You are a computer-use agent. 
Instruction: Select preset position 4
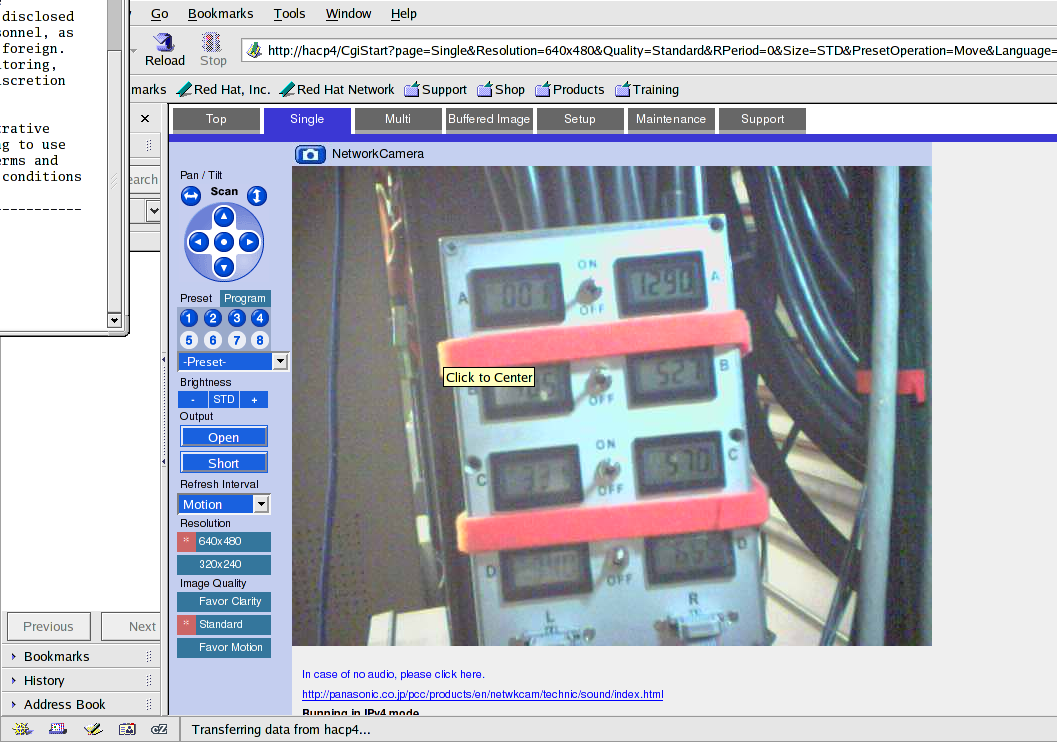(x=260, y=318)
